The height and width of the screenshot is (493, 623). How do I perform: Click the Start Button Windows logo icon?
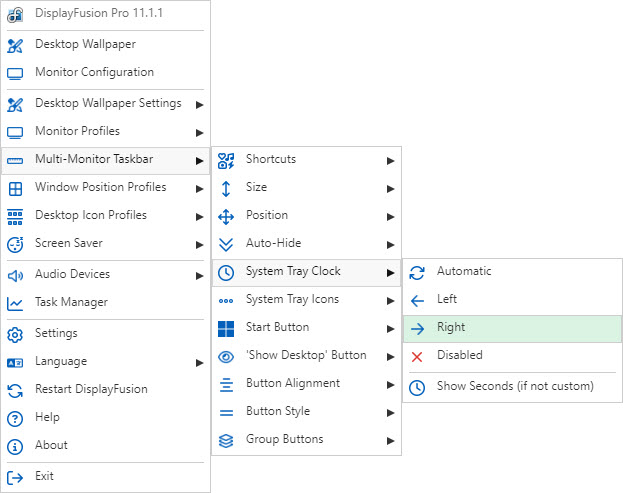pos(226,328)
